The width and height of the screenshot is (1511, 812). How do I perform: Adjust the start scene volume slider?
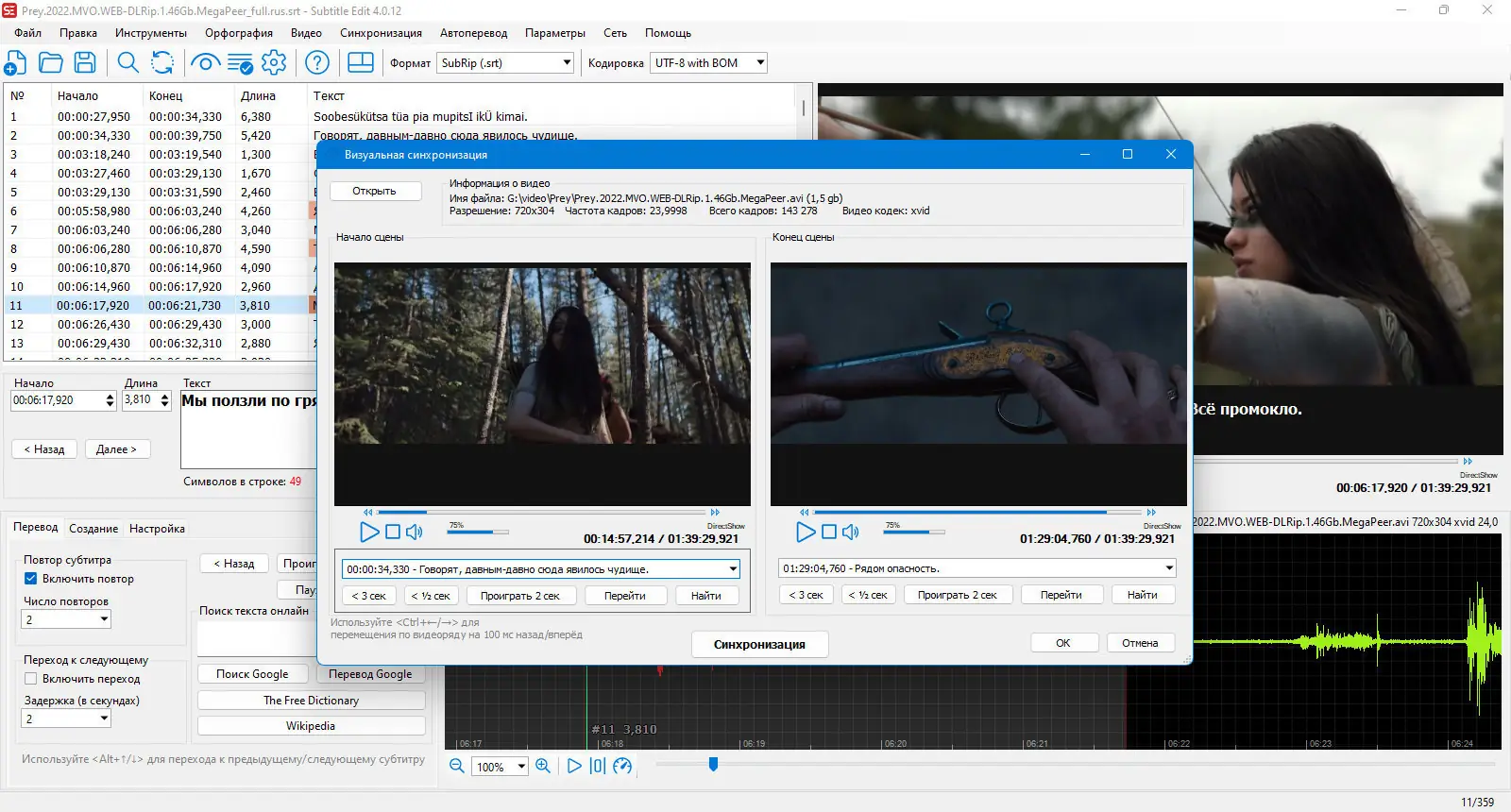[478, 533]
